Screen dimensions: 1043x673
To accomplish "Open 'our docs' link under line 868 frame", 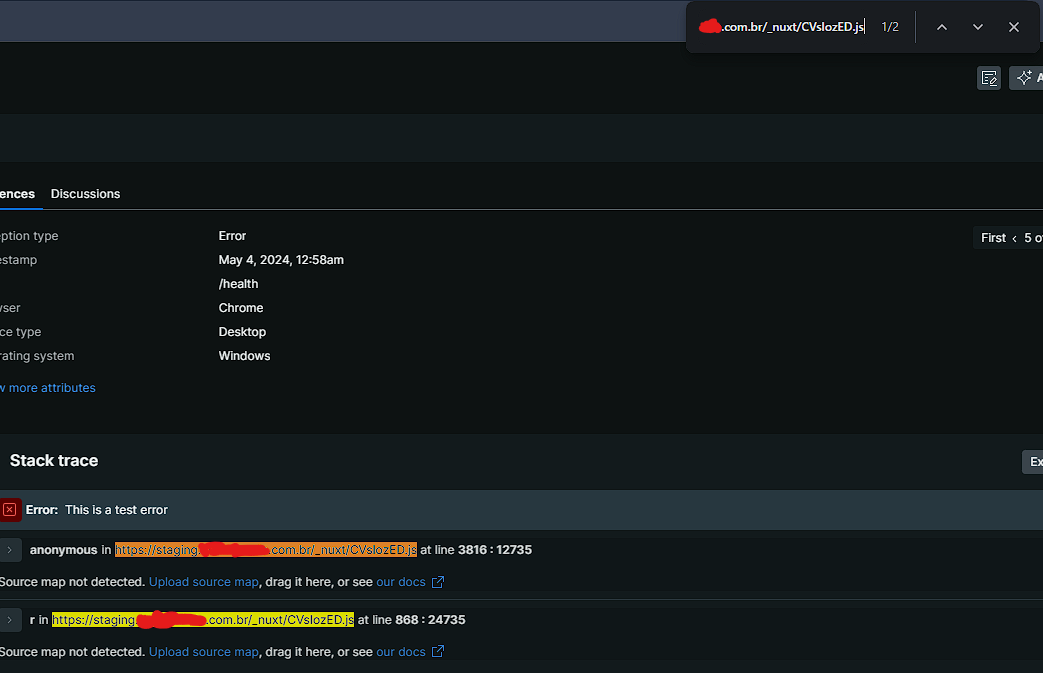I will coord(400,652).
